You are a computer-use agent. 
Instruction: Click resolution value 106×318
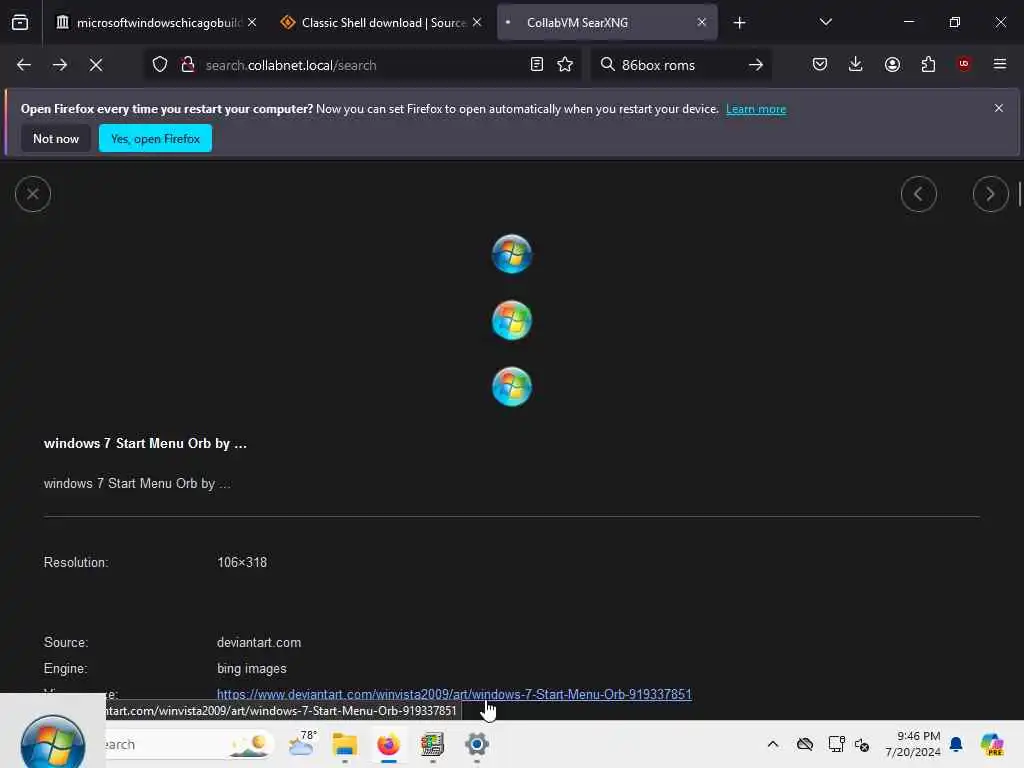point(242,562)
